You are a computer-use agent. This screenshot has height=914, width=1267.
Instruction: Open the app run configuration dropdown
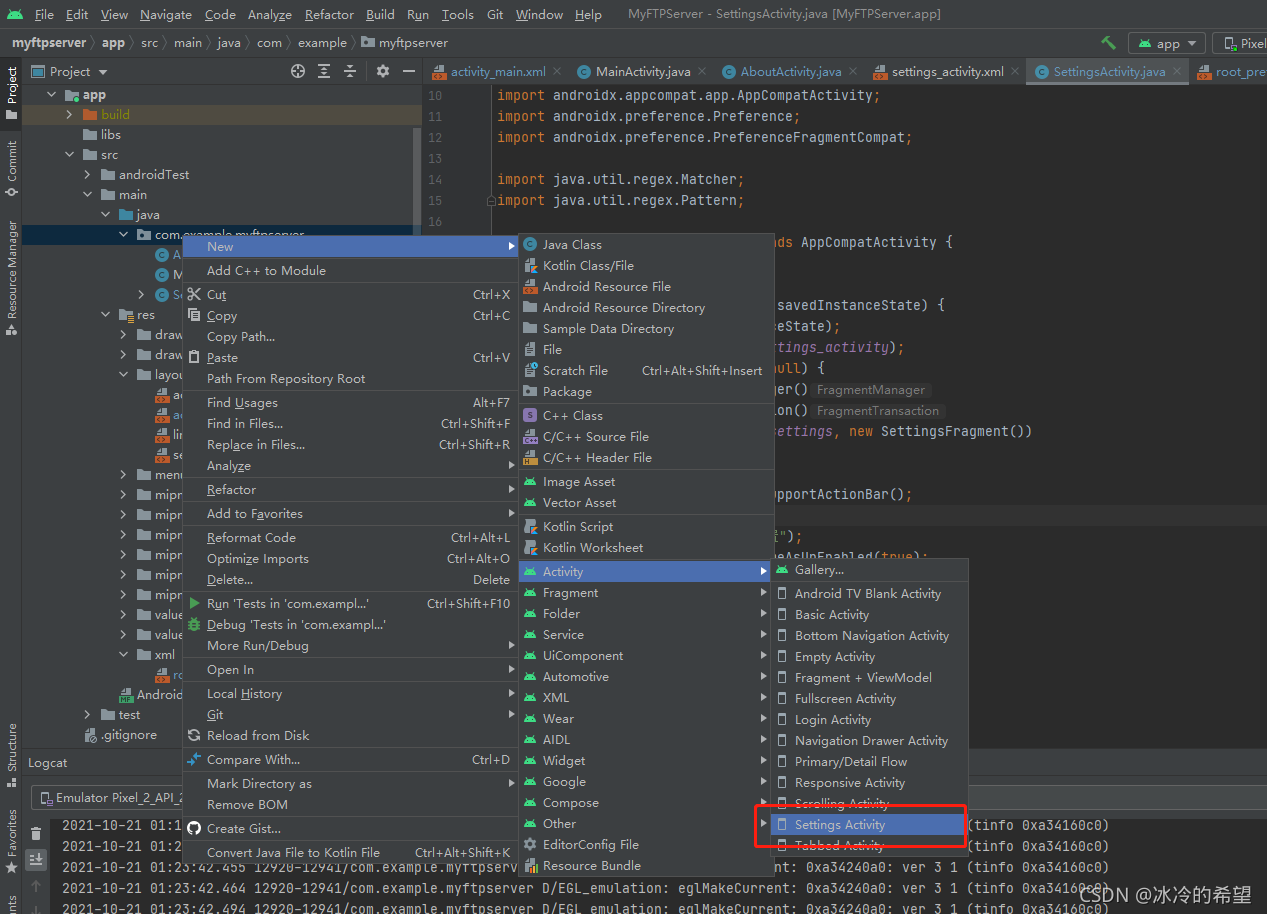coord(1167,43)
